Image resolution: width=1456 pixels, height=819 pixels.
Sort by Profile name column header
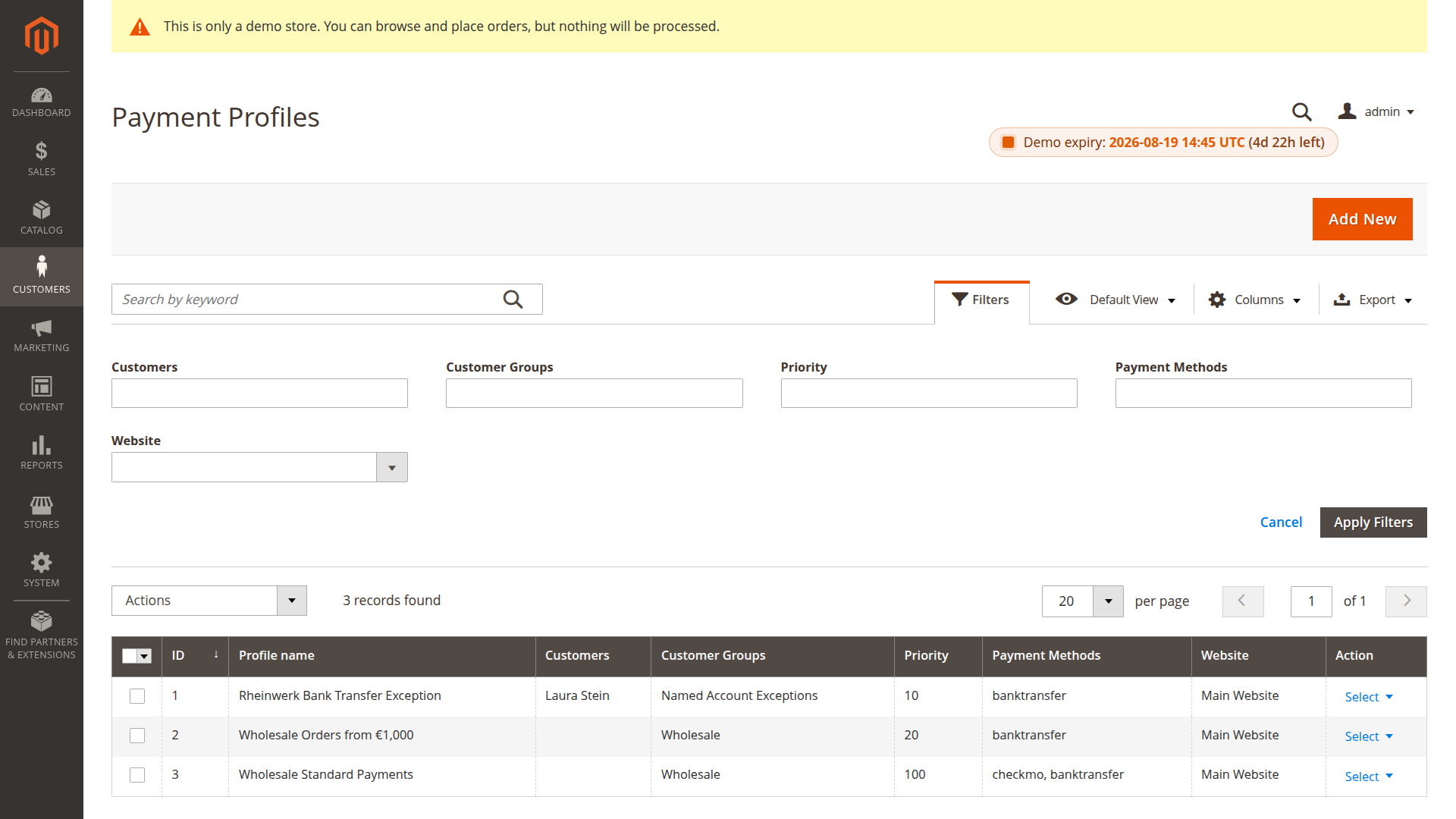[x=382, y=656]
